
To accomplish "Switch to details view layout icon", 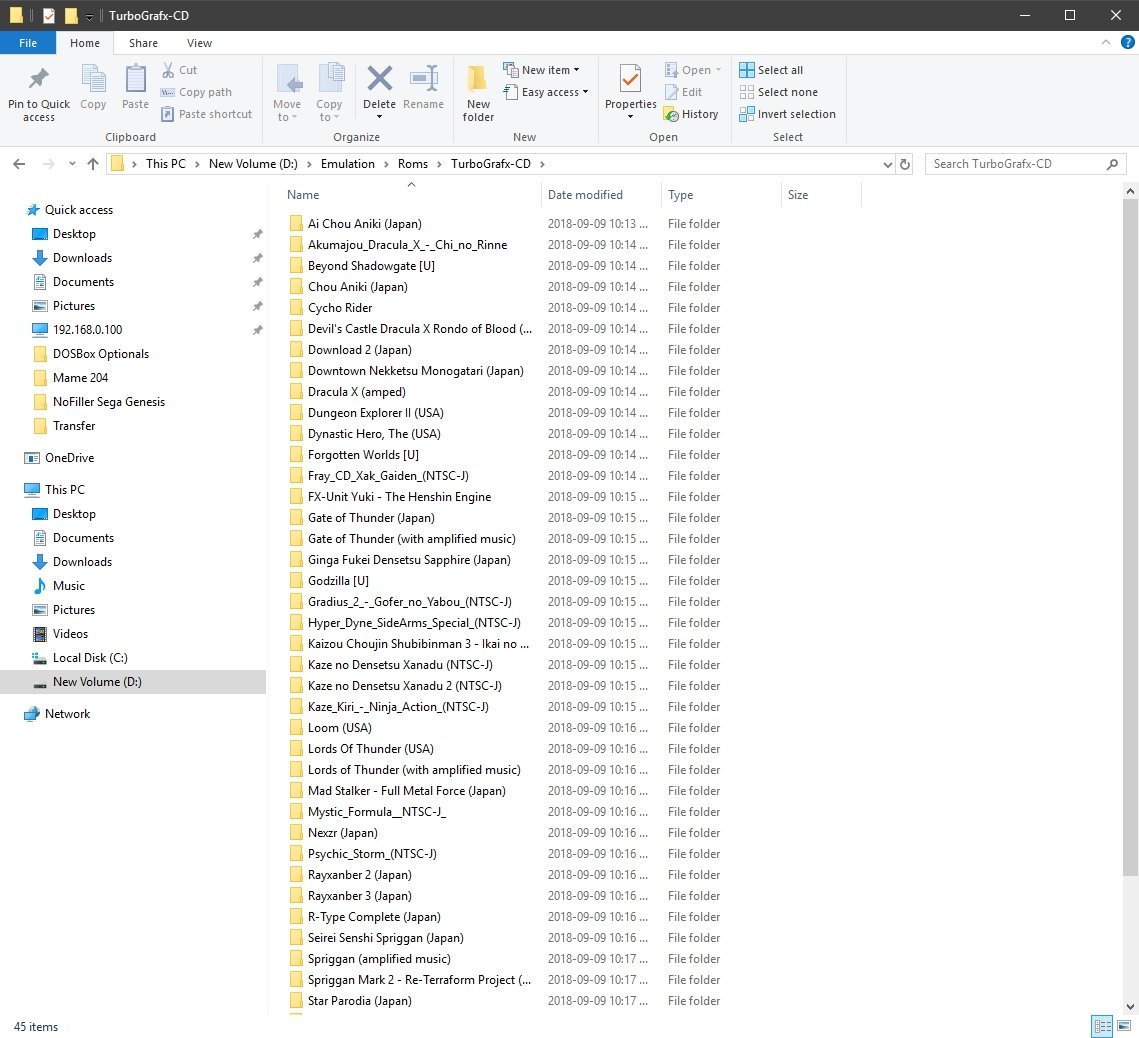I will 1102,1026.
